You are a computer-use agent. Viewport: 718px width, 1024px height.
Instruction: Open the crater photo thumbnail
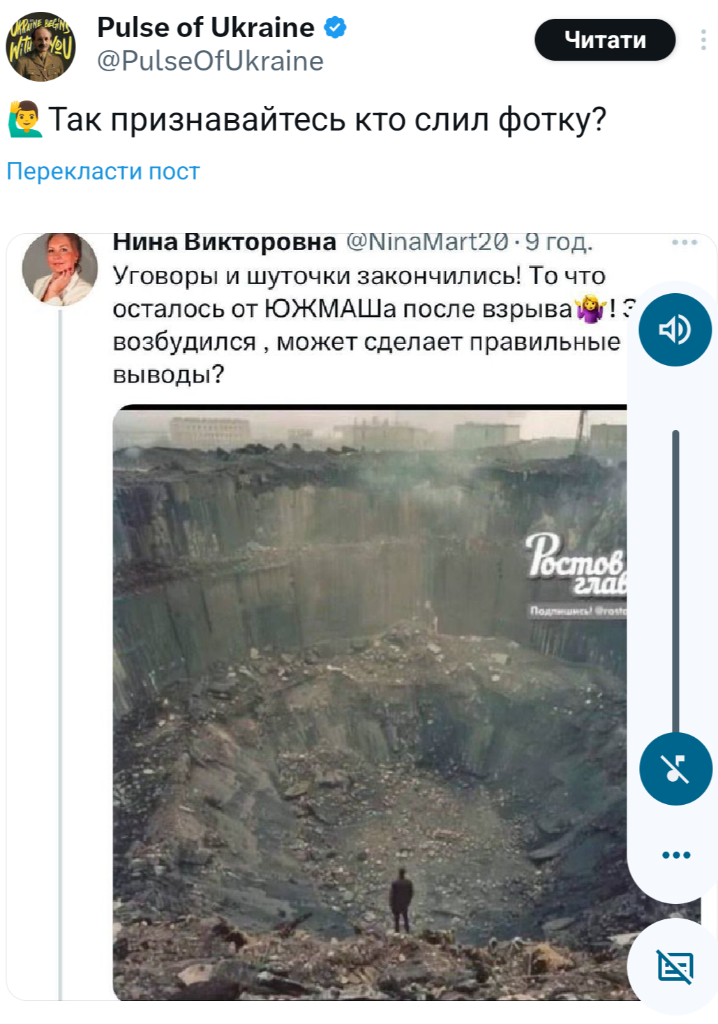[370, 702]
